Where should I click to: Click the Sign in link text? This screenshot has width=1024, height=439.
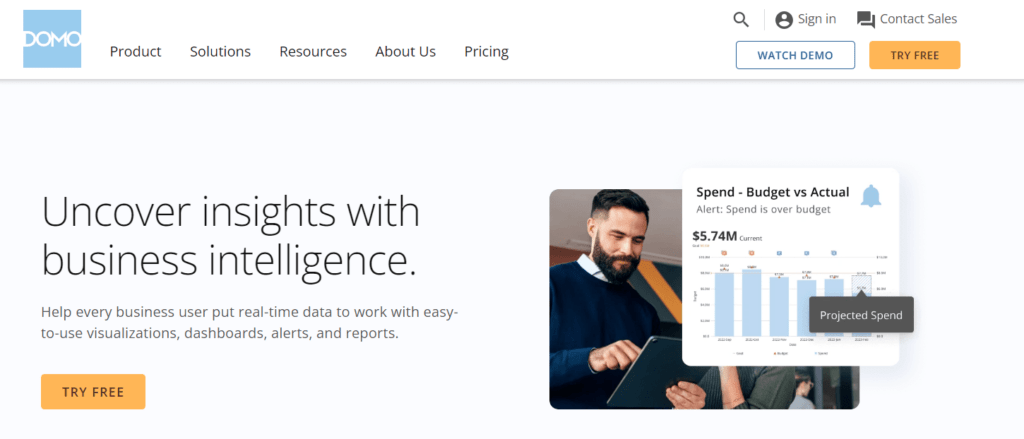817,19
